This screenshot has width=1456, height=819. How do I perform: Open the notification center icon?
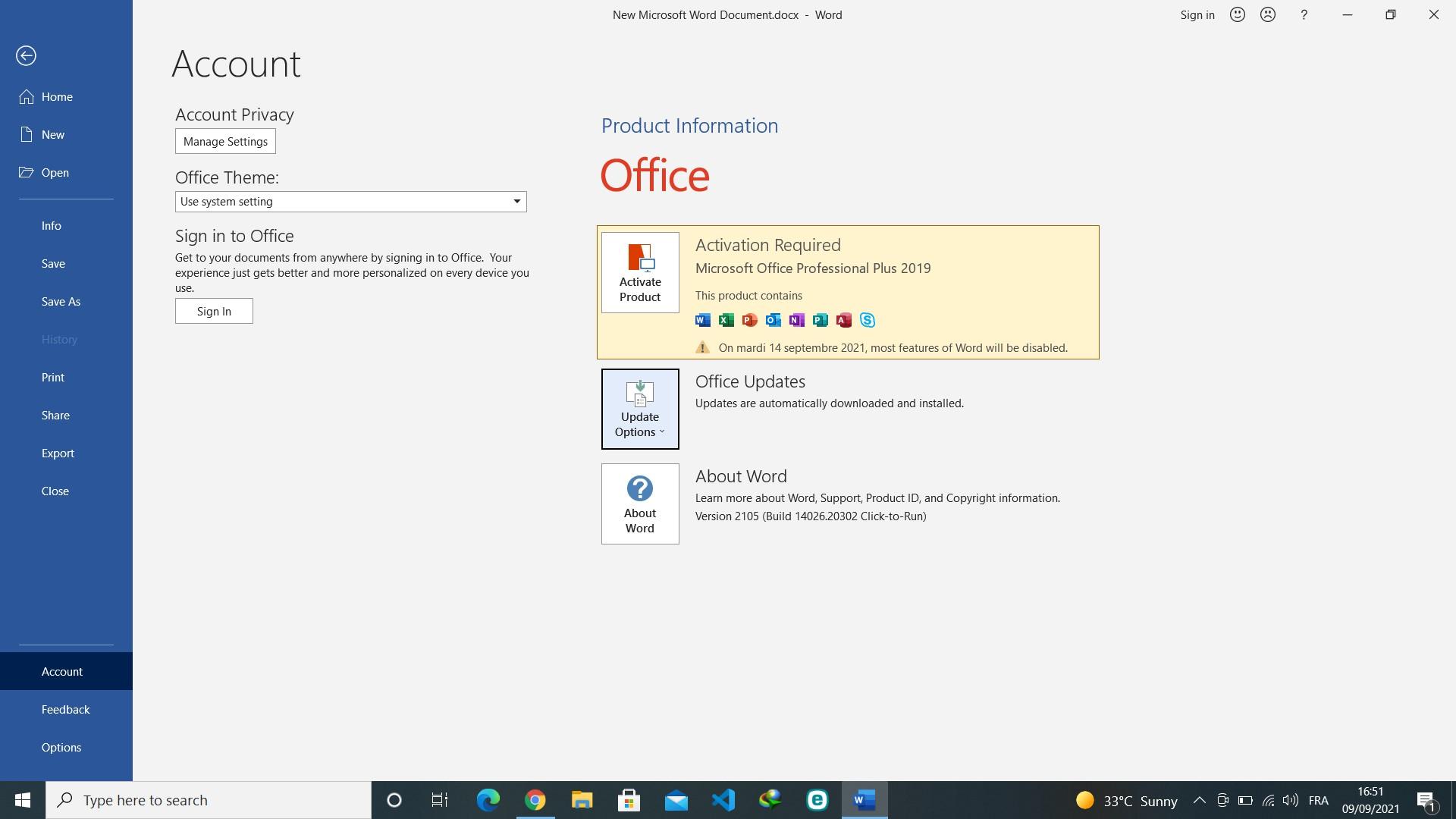click(1426, 800)
